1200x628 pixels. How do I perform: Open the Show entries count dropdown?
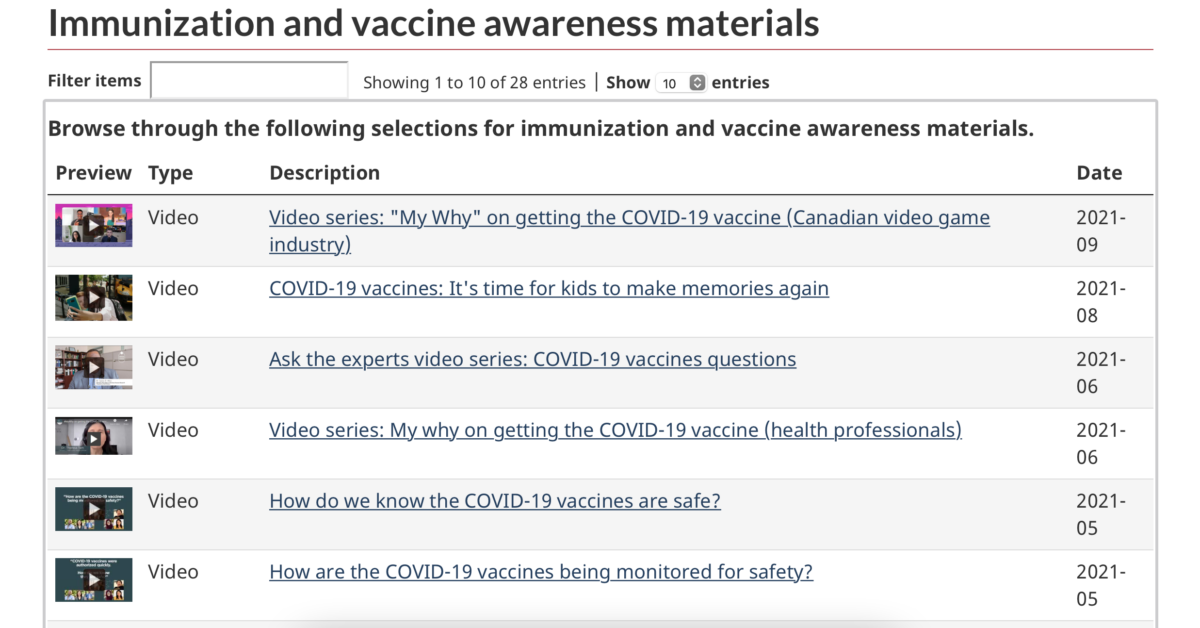tap(681, 83)
